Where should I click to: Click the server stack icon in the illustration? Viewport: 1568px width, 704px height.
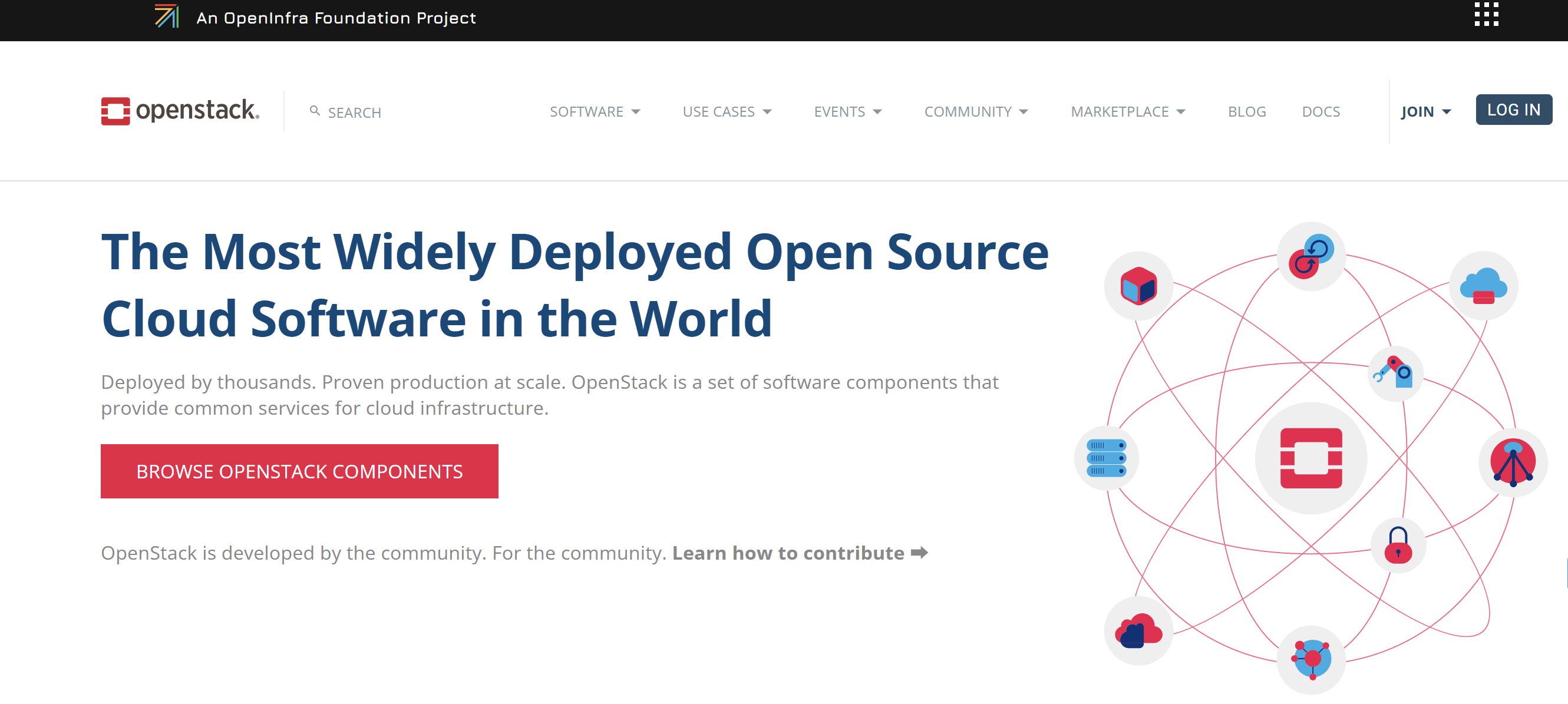(1108, 458)
